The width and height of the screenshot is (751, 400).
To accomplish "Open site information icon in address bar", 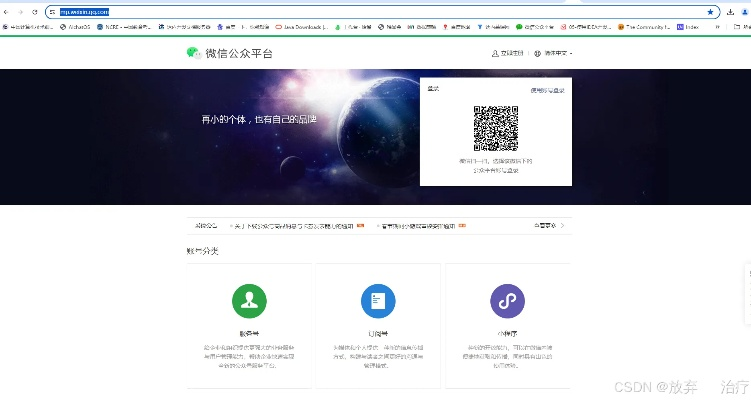I will point(53,12).
